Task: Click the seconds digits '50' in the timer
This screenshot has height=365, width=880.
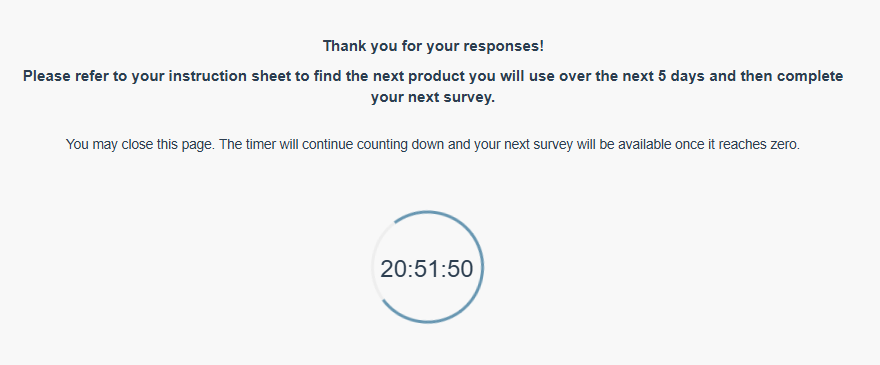Action: [461, 269]
